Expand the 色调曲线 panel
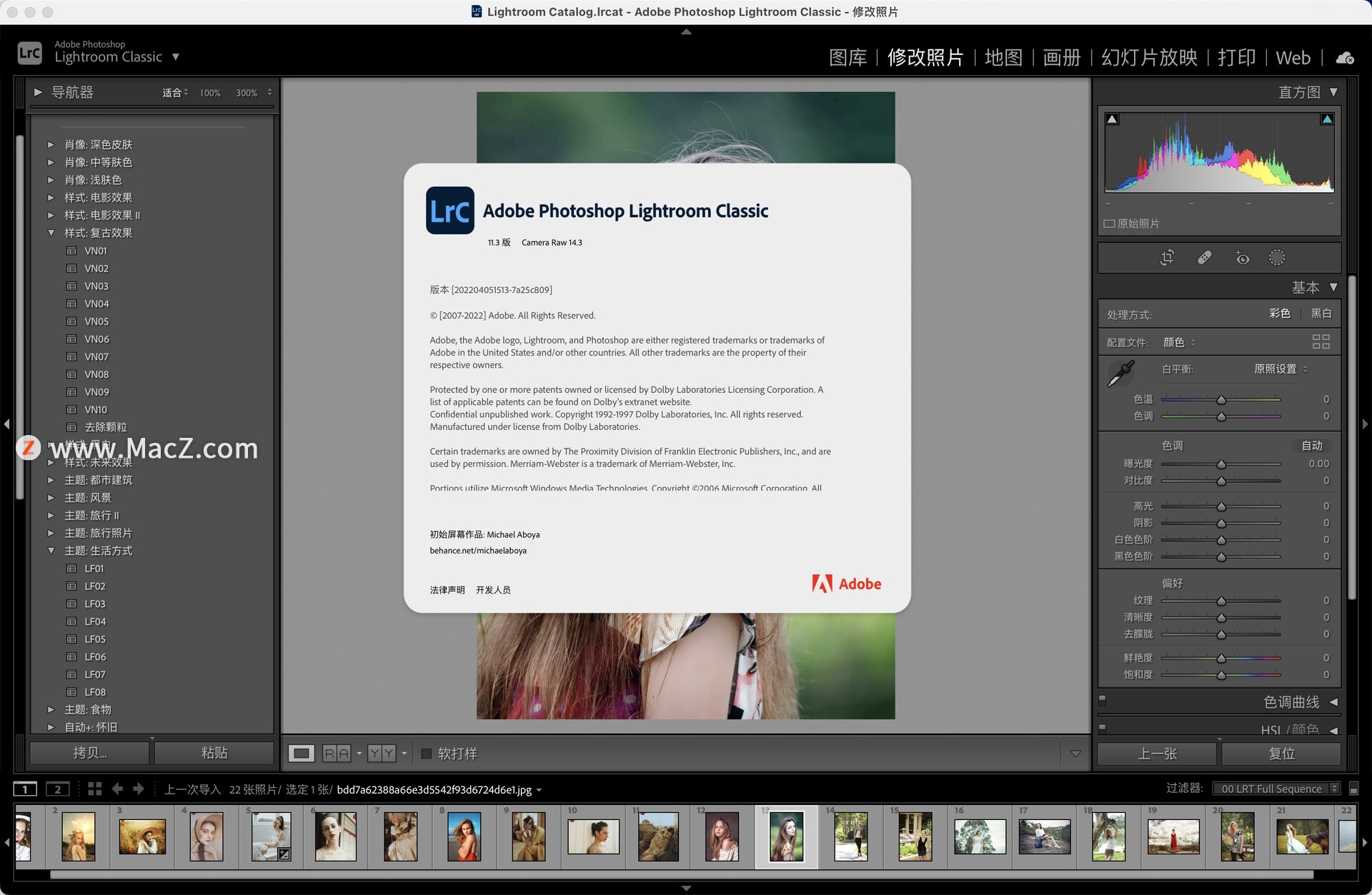The height and width of the screenshot is (895, 1372). pyautogui.click(x=1333, y=702)
